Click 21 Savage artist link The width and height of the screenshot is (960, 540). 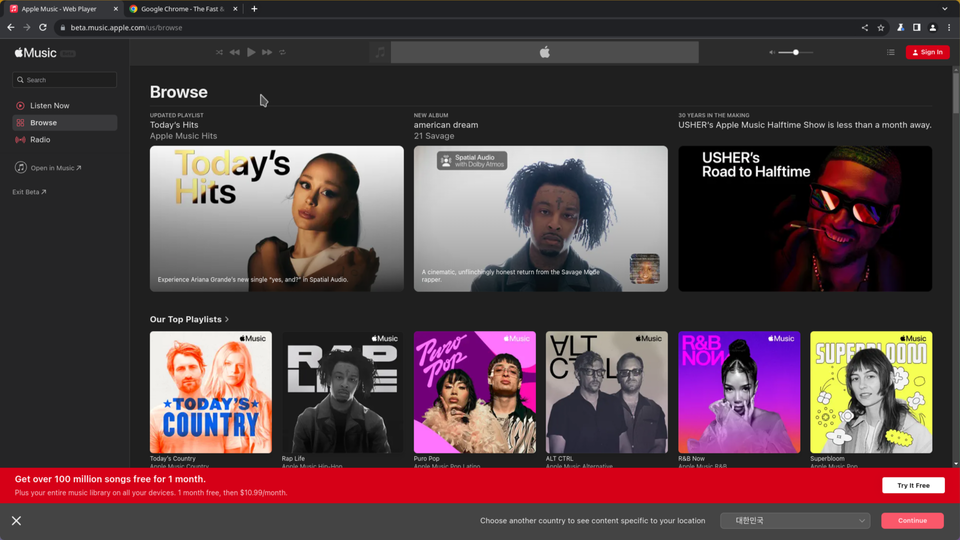[433, 136]
